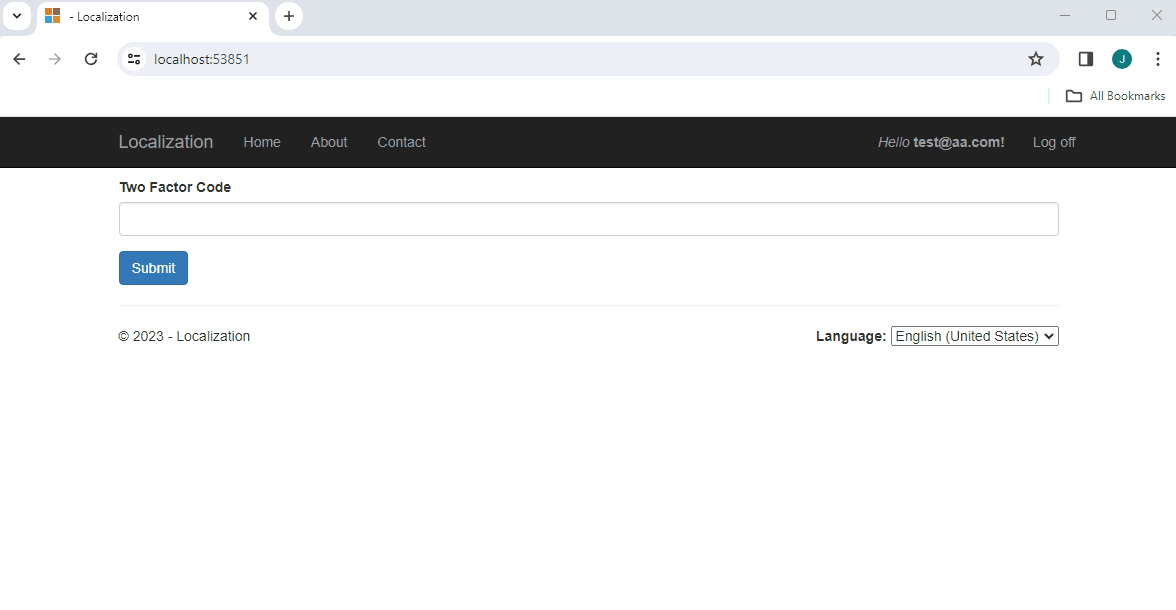The width and height of the screenshot is (1176, 610).
Task: Click the browser profile avatar
Action: point(1121,59)
